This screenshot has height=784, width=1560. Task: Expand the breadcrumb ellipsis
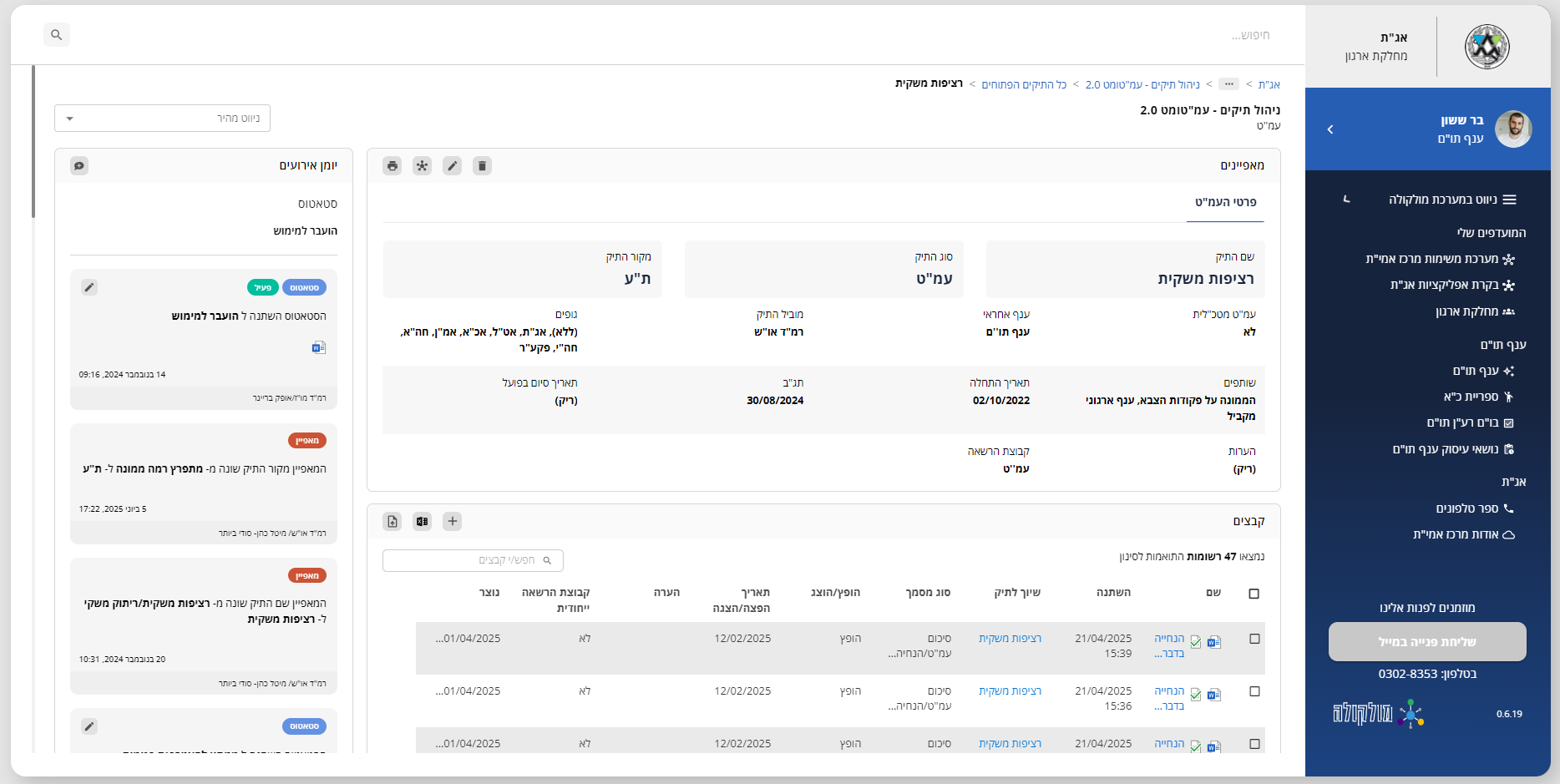point(1228,84)
